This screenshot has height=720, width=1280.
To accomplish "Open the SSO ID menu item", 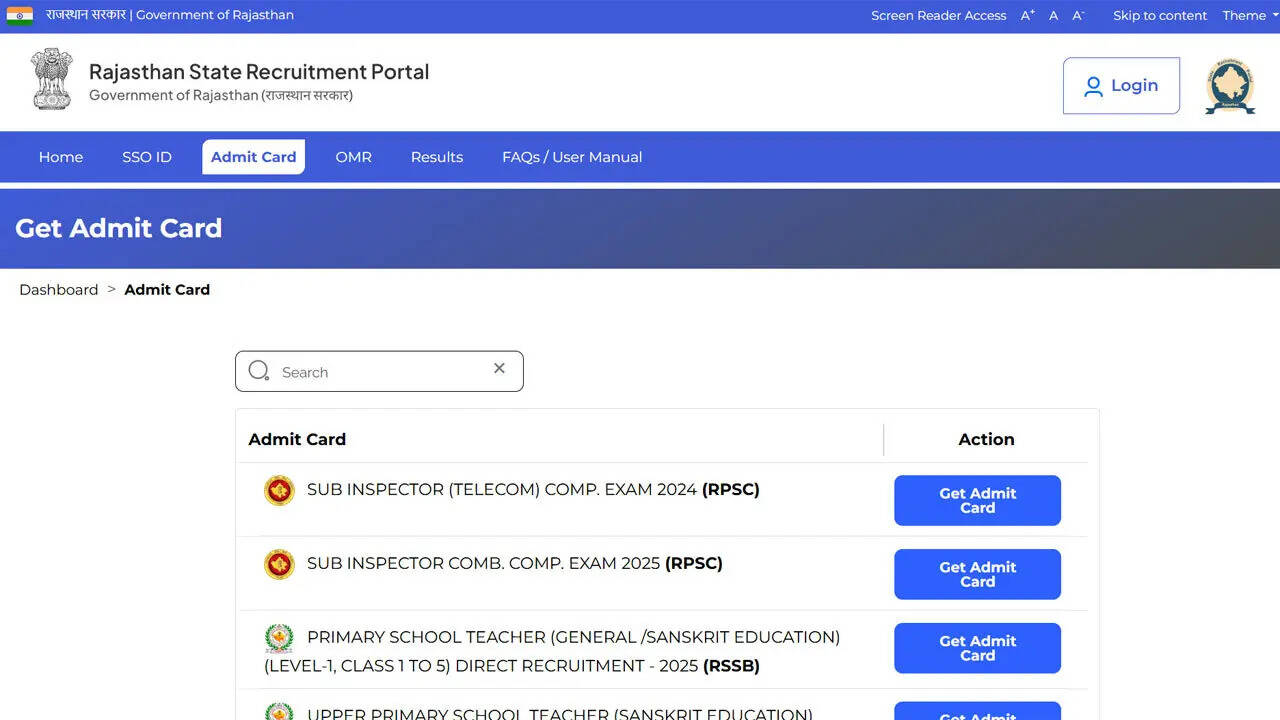I will pyautogui.click(x=147, y=157).
